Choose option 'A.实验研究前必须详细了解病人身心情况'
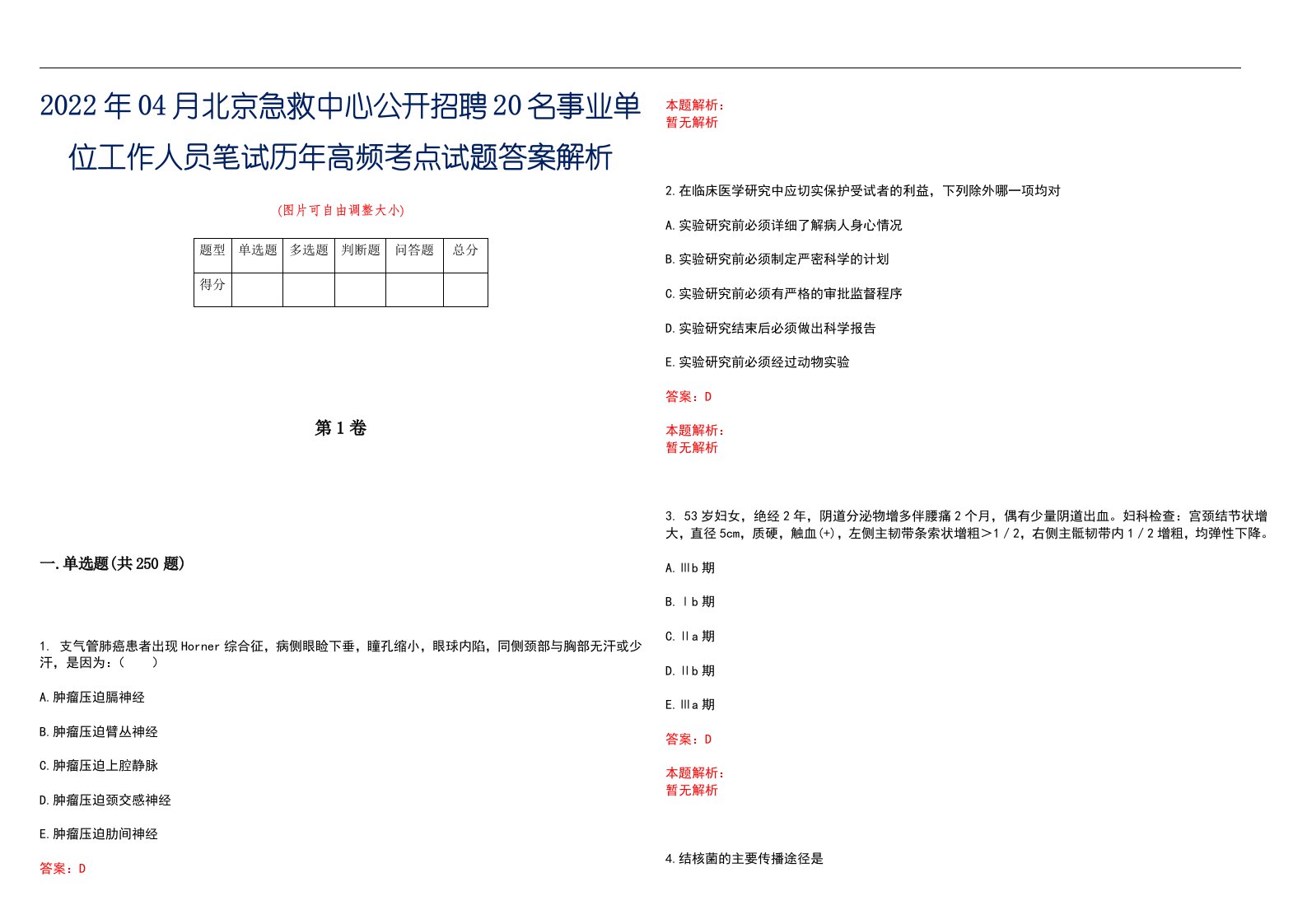 coord(784,226)
